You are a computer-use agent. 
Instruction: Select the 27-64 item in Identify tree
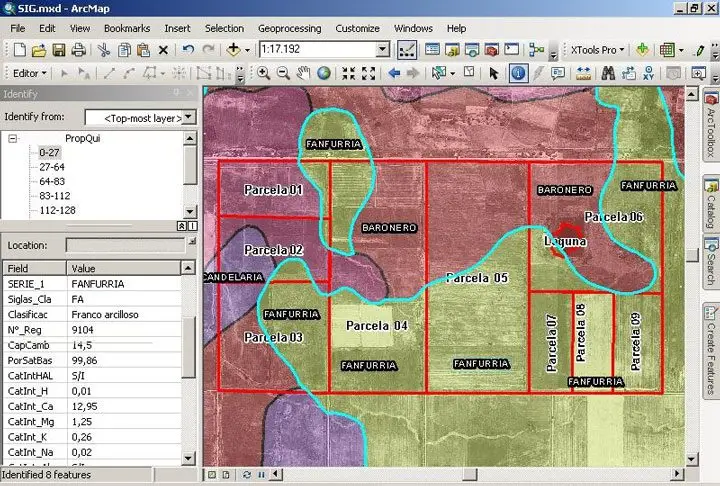52,166
